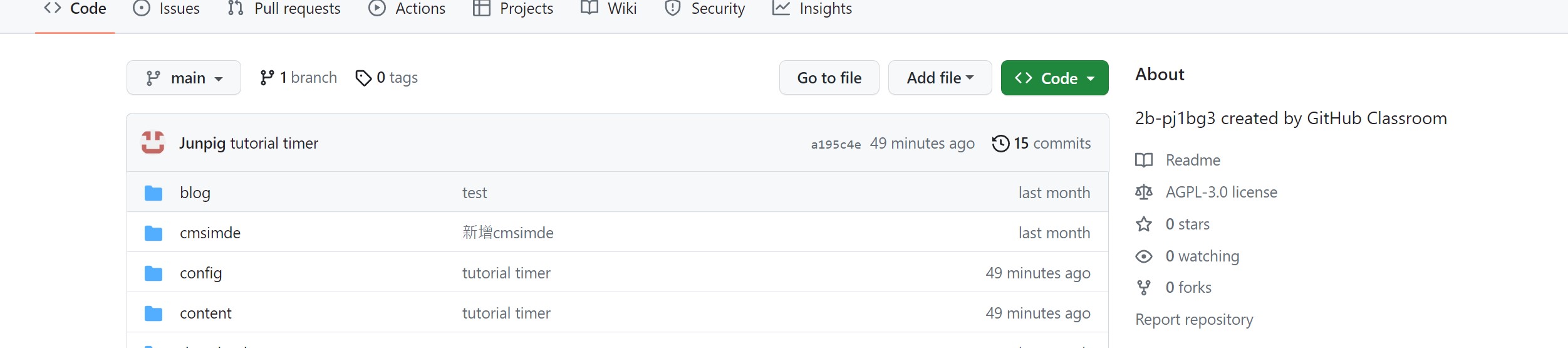Click the commit history clock icon
The width and height of the screenshot is (1568, 348).
pos(1000,144)
